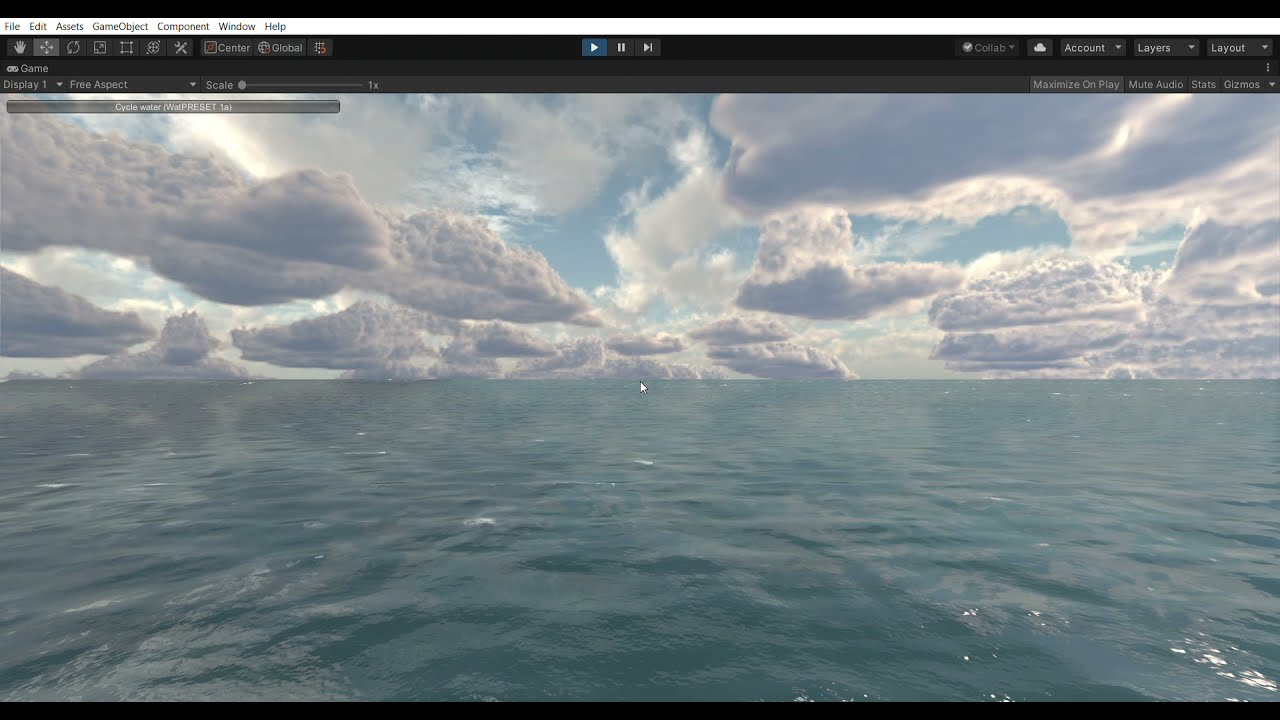
Task: Open the Window menu
Action: coord(237,26)
